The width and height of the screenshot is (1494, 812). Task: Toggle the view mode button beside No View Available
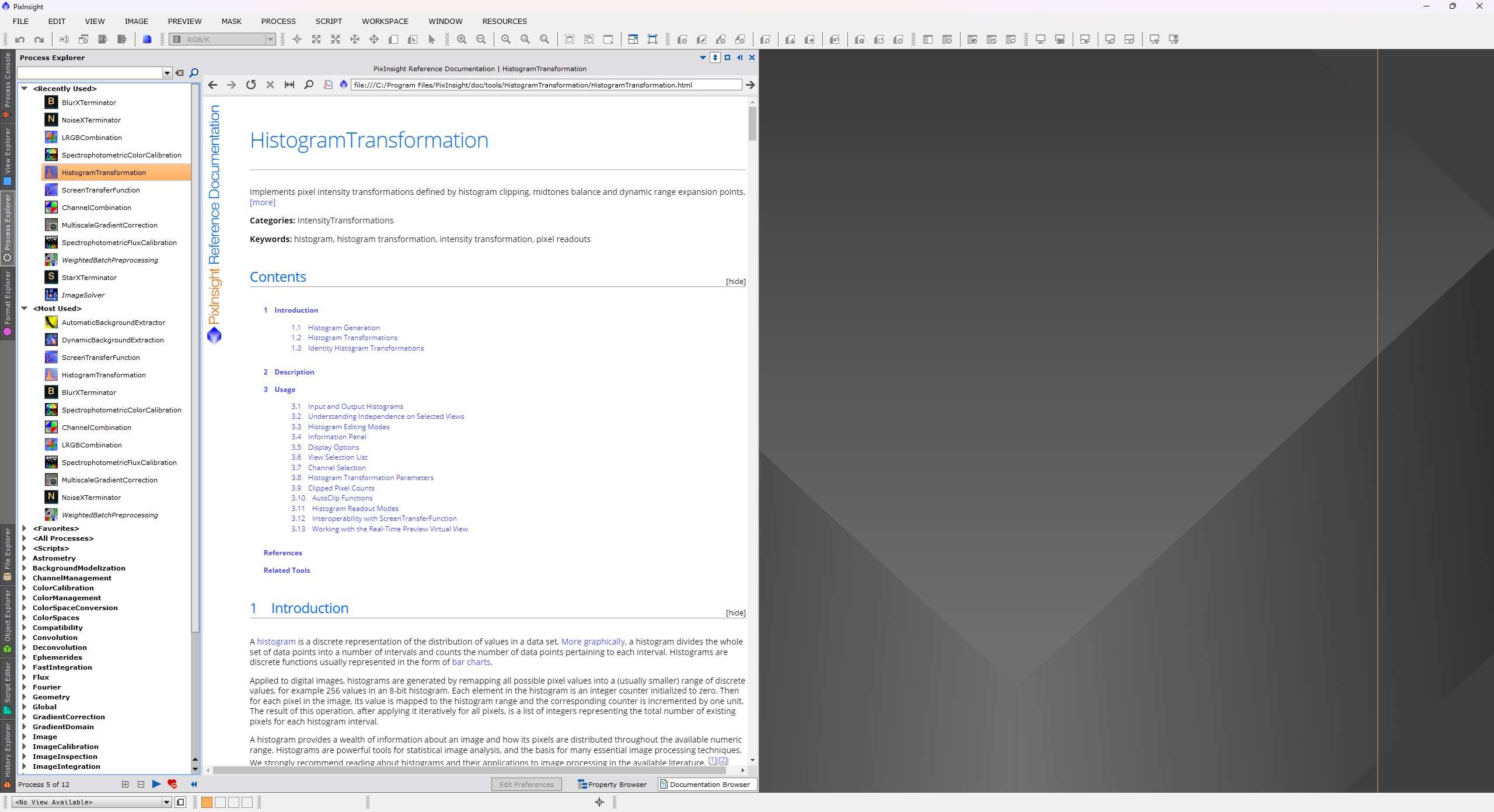click(180, 802)
